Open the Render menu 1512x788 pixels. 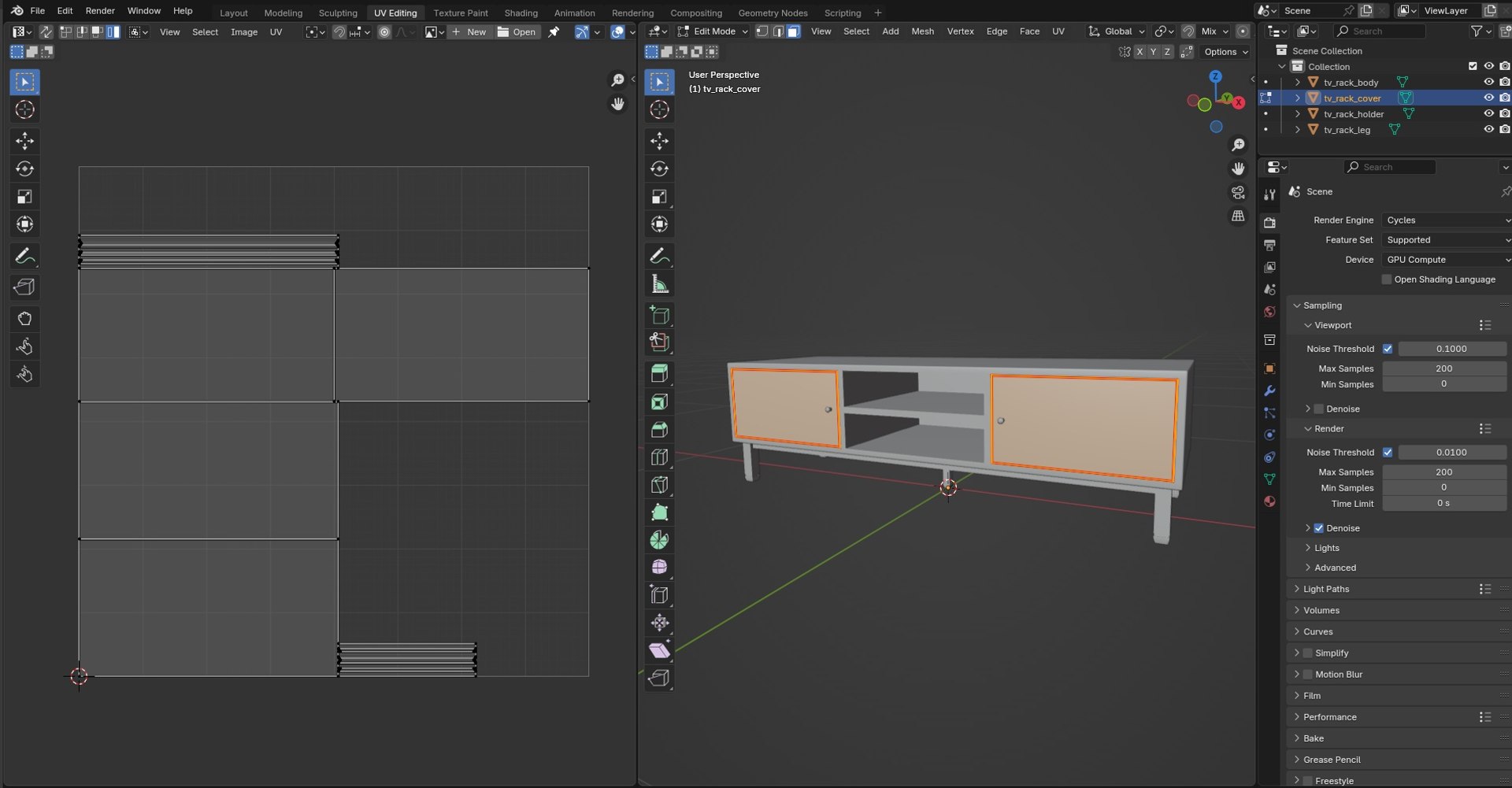click(100, 11)
